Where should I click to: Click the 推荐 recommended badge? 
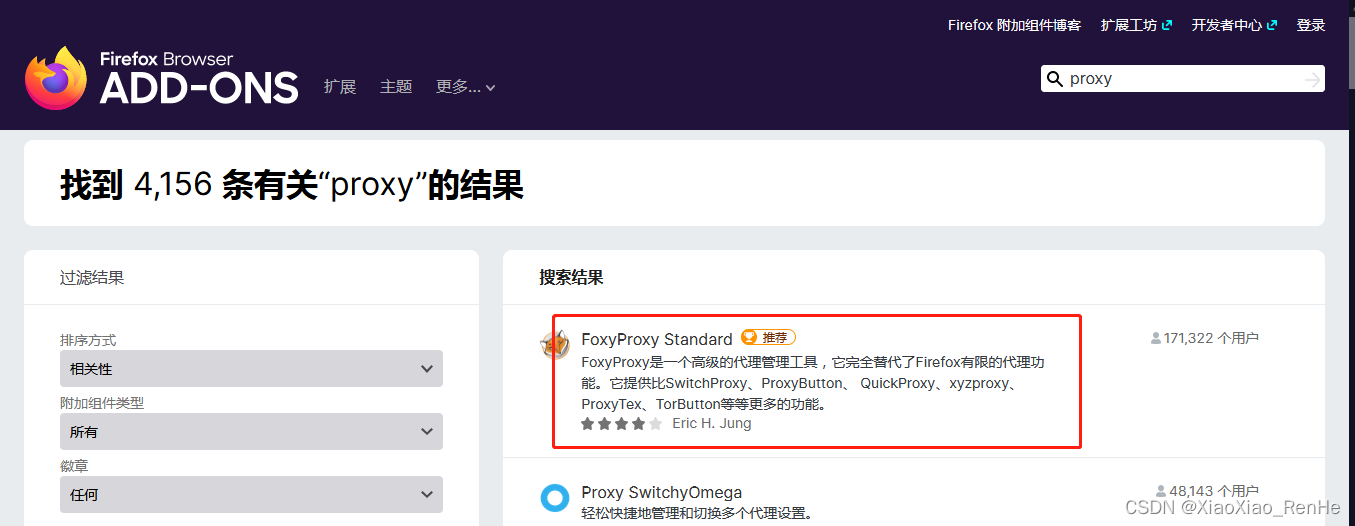(768, 338)
